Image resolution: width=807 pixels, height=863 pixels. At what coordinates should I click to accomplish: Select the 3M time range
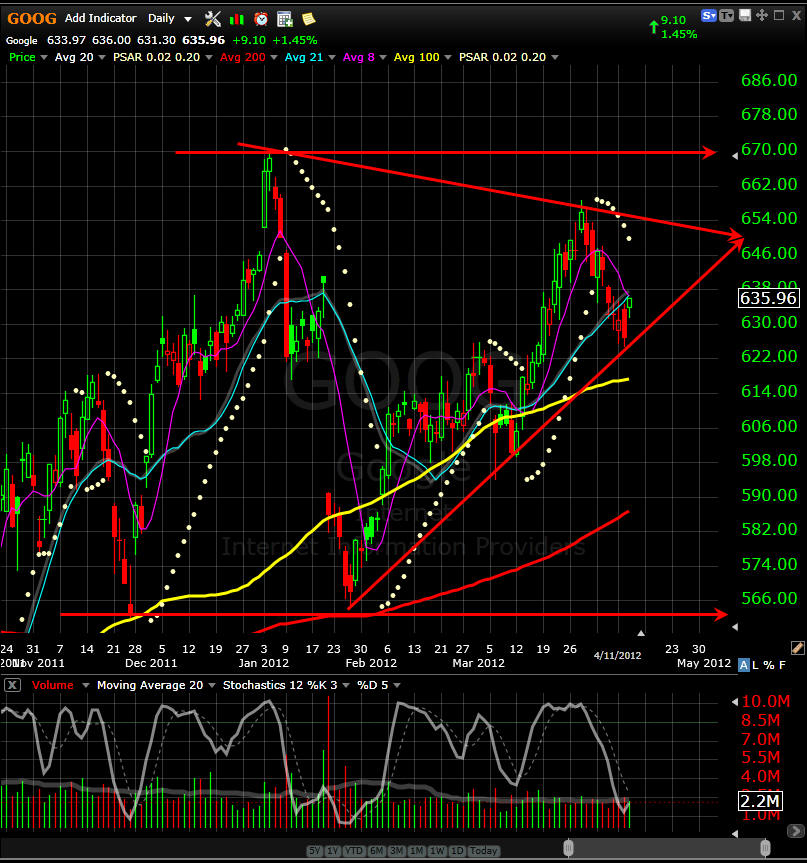pyautogui.click(x=396, y=850)
